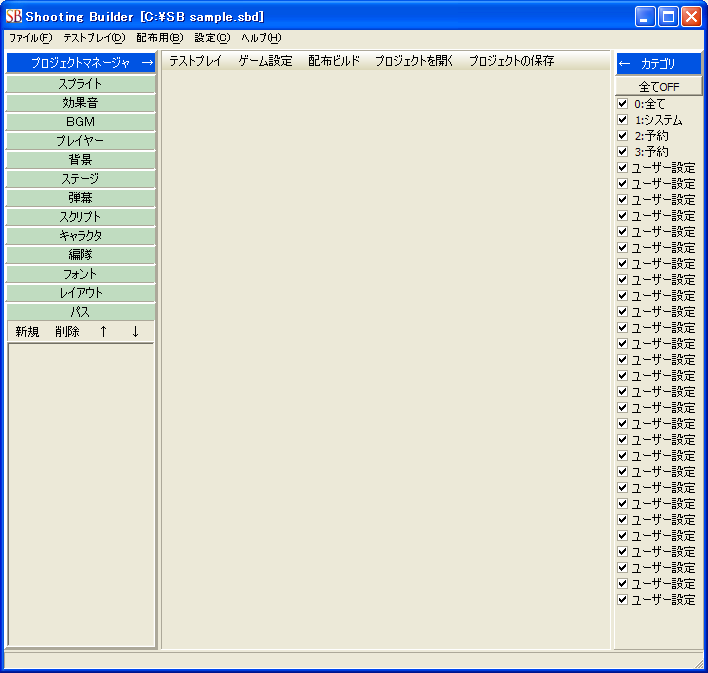Open the 設定(C) menu
Viewport: 708px width, 673px height.
coord(212,38)
